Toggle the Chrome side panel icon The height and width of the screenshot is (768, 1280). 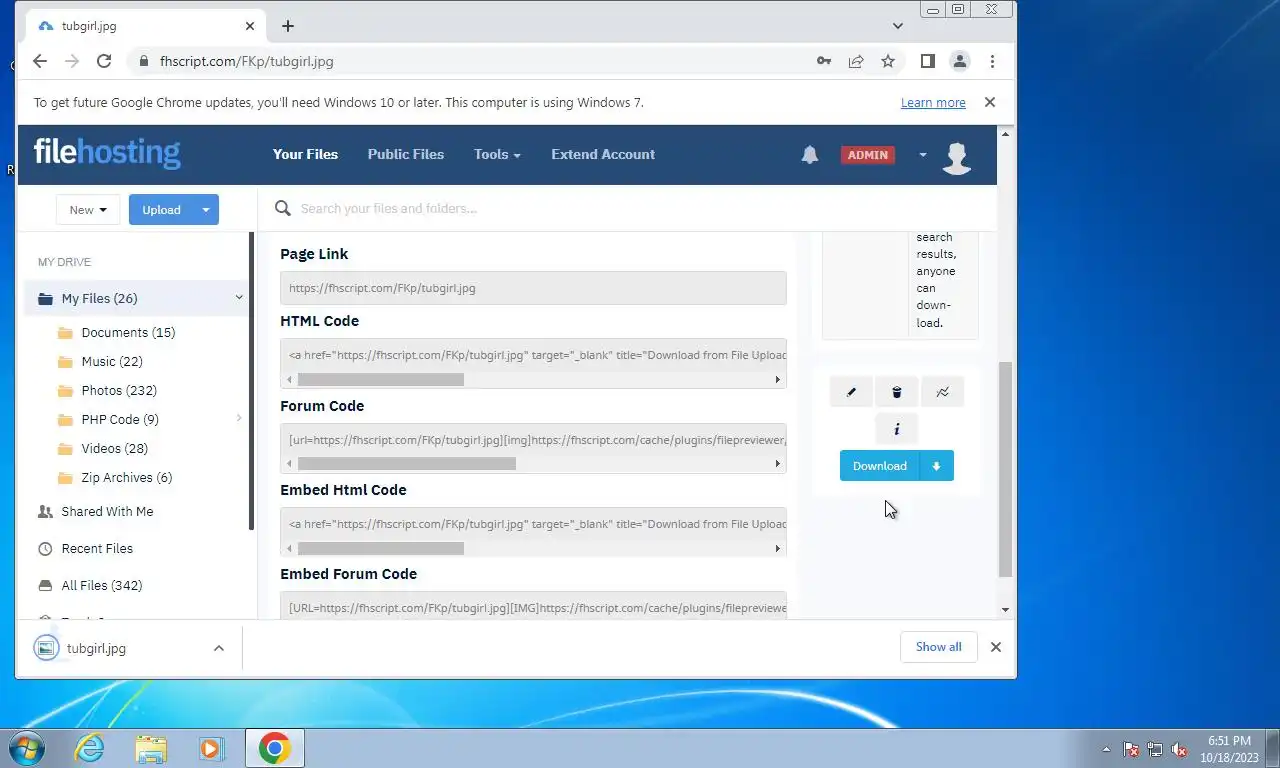(928, 61)
